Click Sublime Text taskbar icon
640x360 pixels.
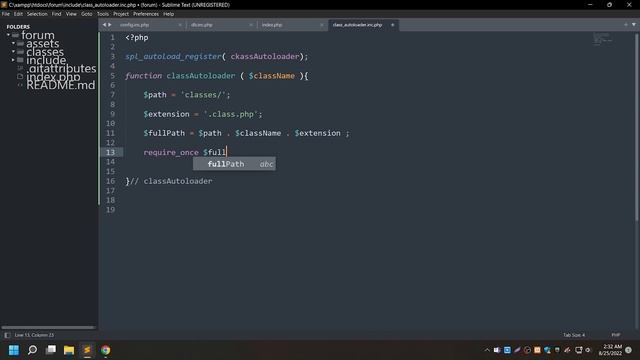[x=87, y=350]
